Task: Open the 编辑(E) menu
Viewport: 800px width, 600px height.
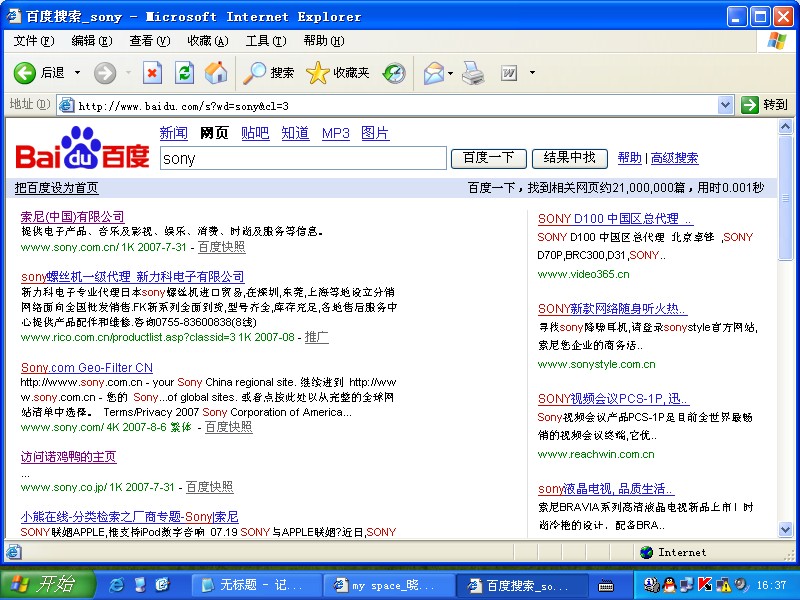Action: [92, 41]
